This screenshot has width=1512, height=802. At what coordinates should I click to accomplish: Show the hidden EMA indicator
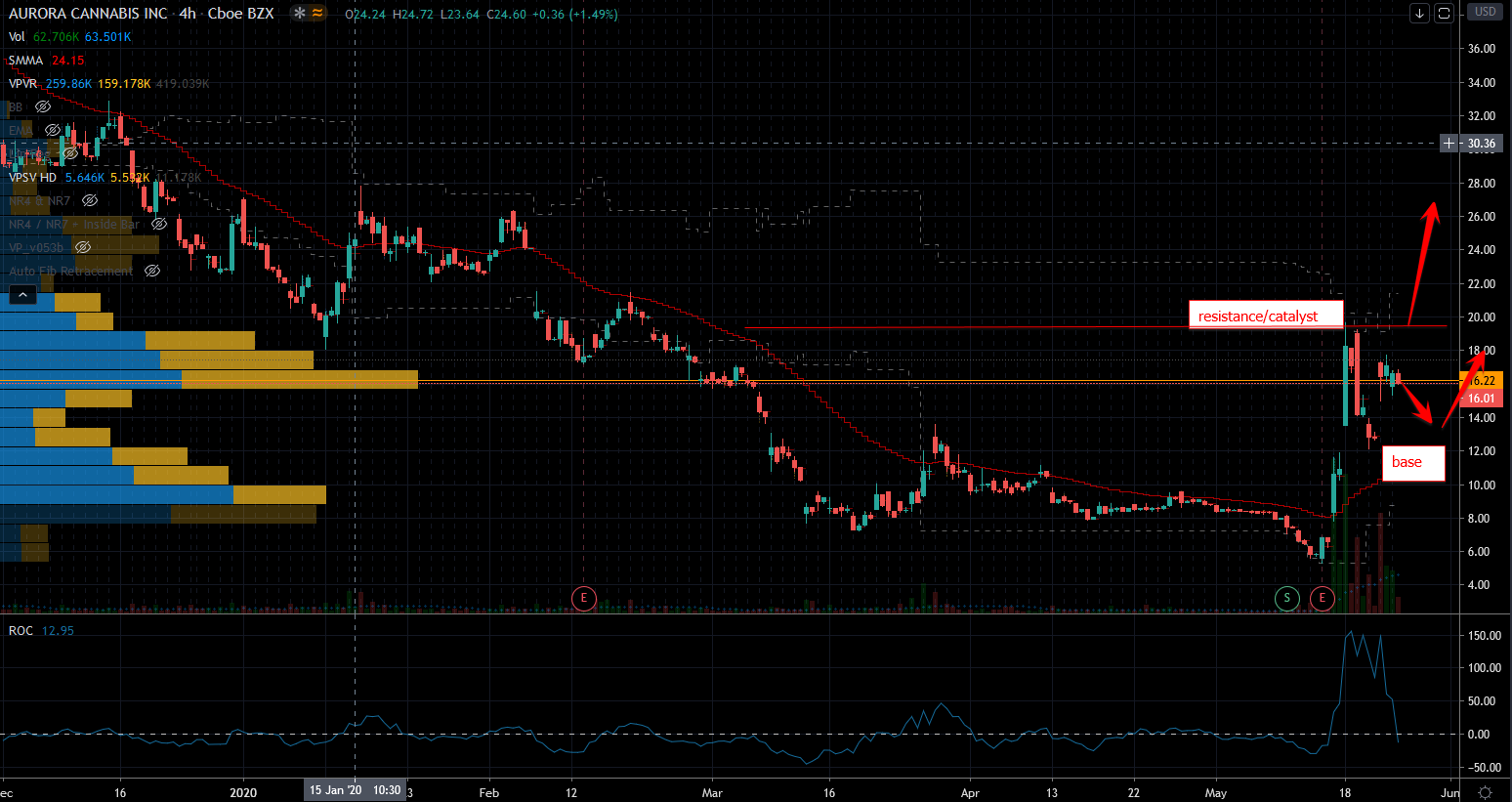(x=52, y=130)
